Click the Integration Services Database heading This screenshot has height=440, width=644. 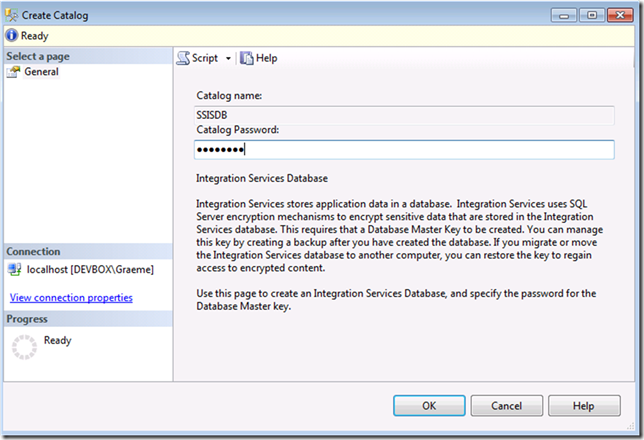[x=262, y=178]
